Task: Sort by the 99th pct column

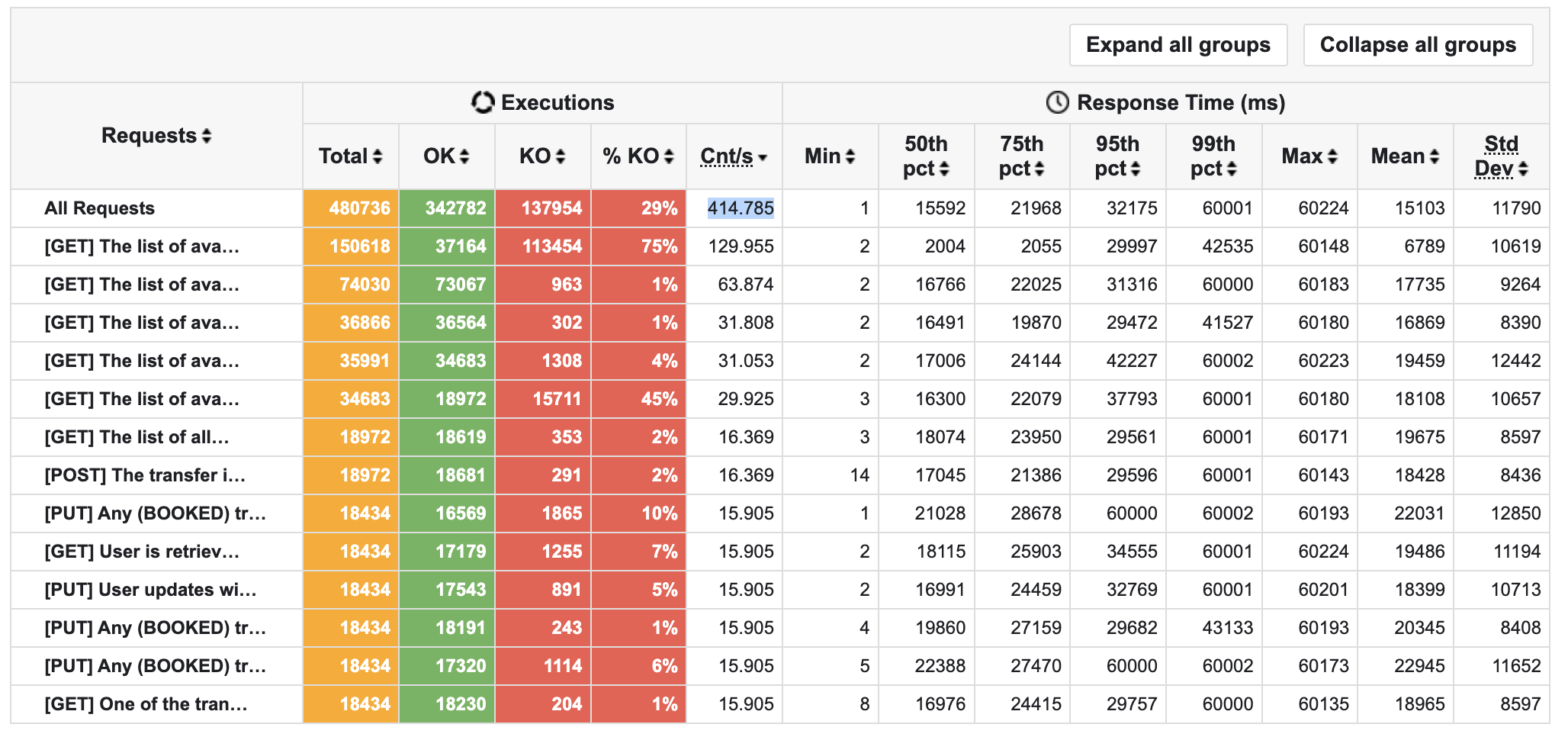Action: (x=1213, y=156)
